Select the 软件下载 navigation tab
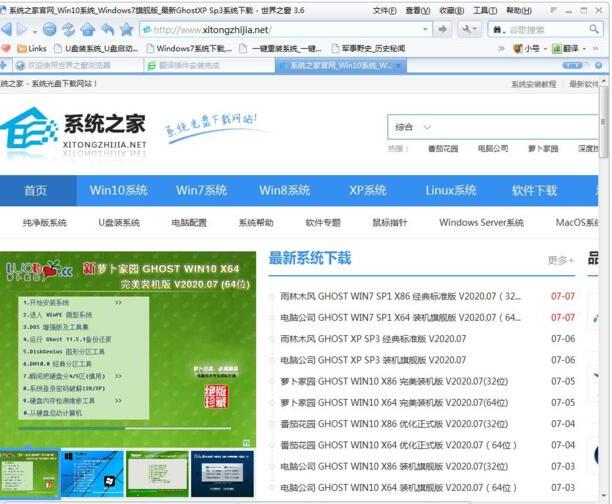Image resolution: width=612 pixels, height=504 pixels. 534,191
